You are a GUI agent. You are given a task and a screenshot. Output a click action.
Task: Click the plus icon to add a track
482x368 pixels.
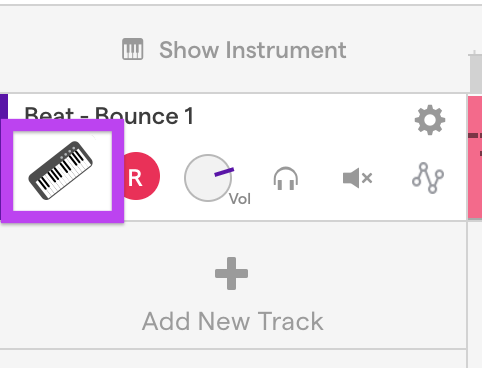(231, 273)
